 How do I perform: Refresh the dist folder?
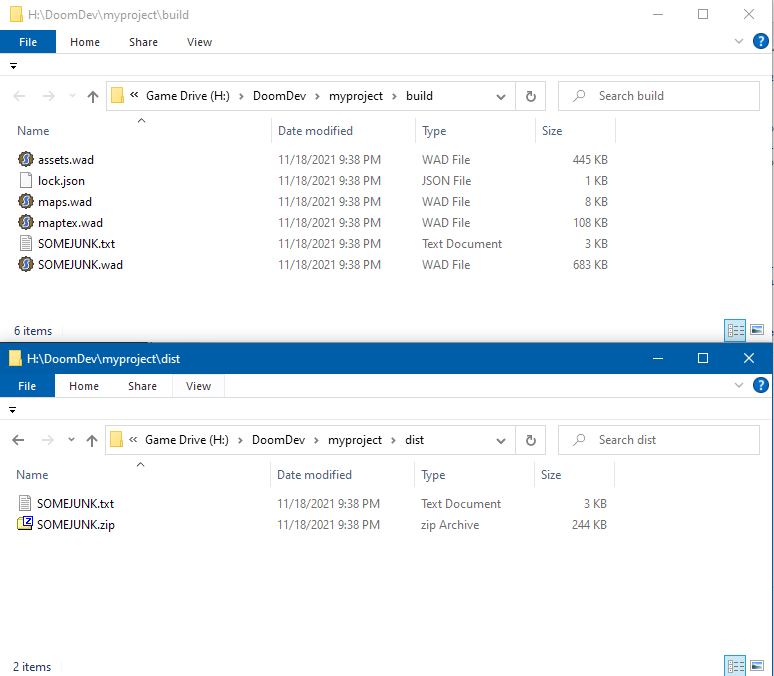tap(531, 440)
